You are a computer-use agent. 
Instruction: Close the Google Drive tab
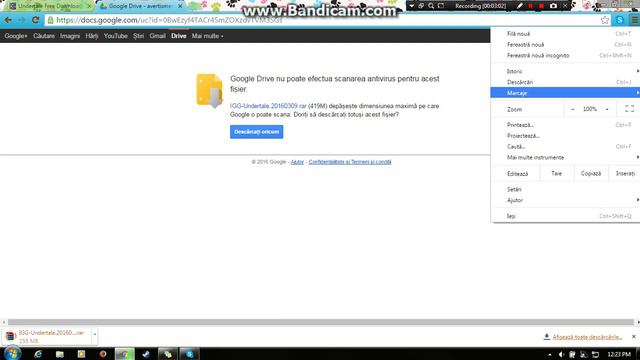(x=180, y=6)
